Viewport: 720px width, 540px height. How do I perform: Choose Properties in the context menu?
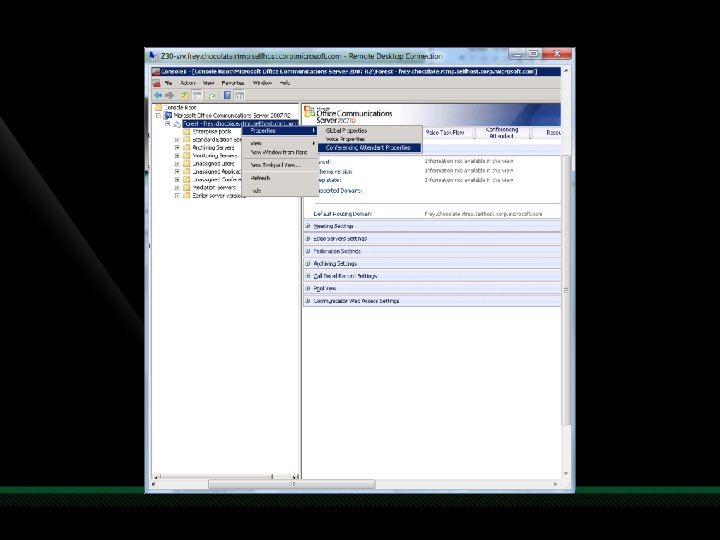tap(280, 131)
